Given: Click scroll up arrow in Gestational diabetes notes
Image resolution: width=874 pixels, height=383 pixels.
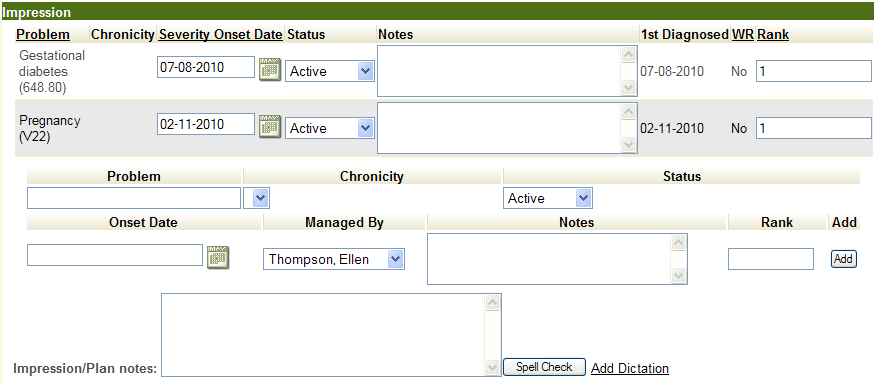Looking at the screenshot, I should 629,54.
